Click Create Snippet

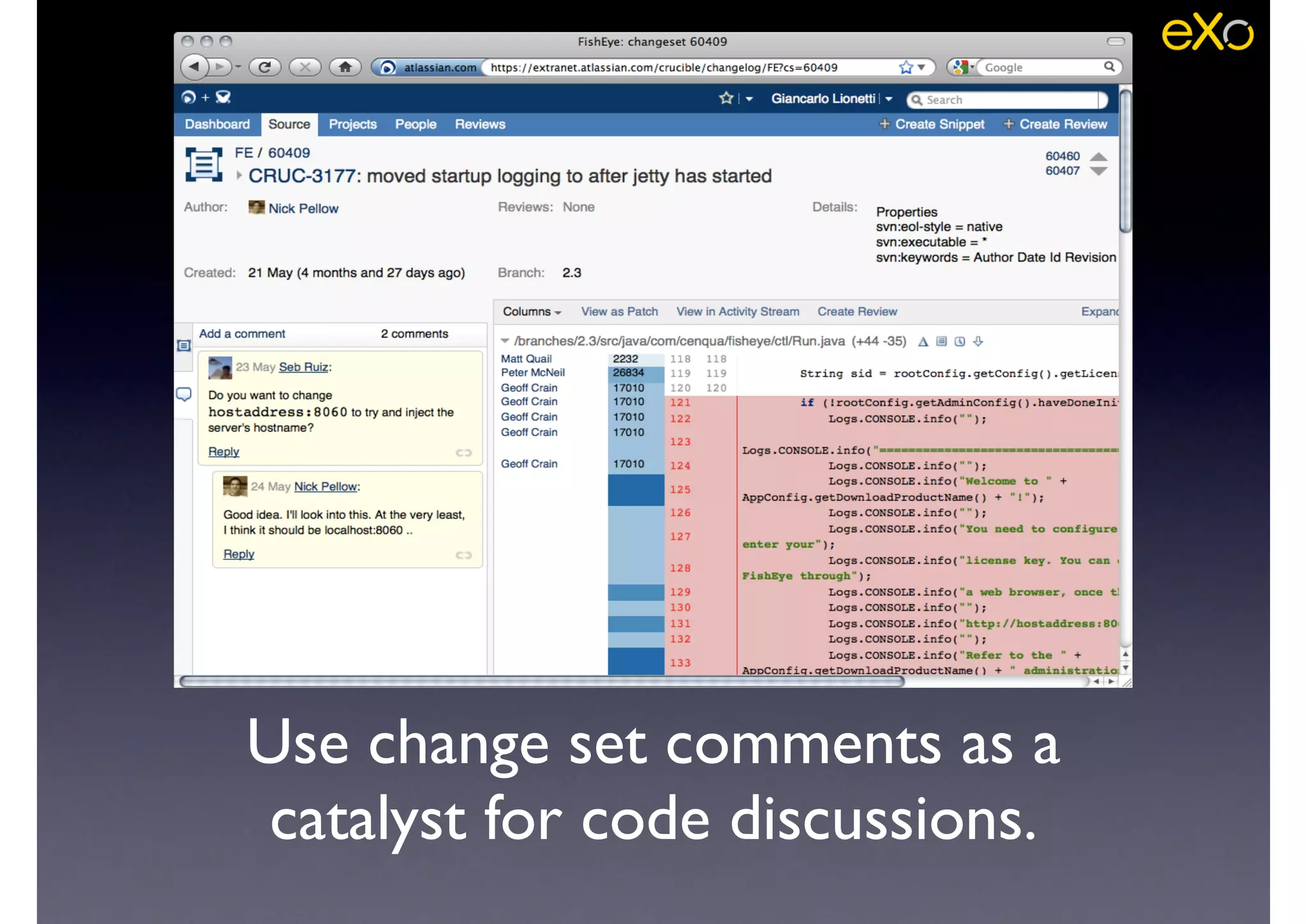(932, 124)
